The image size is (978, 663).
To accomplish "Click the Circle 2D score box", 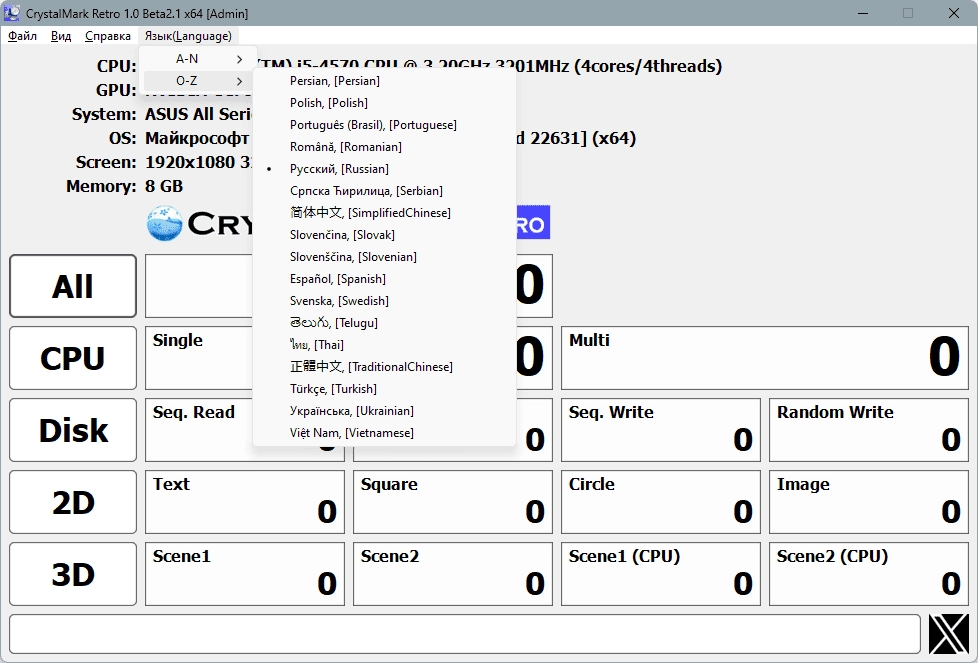I will 661,502.
